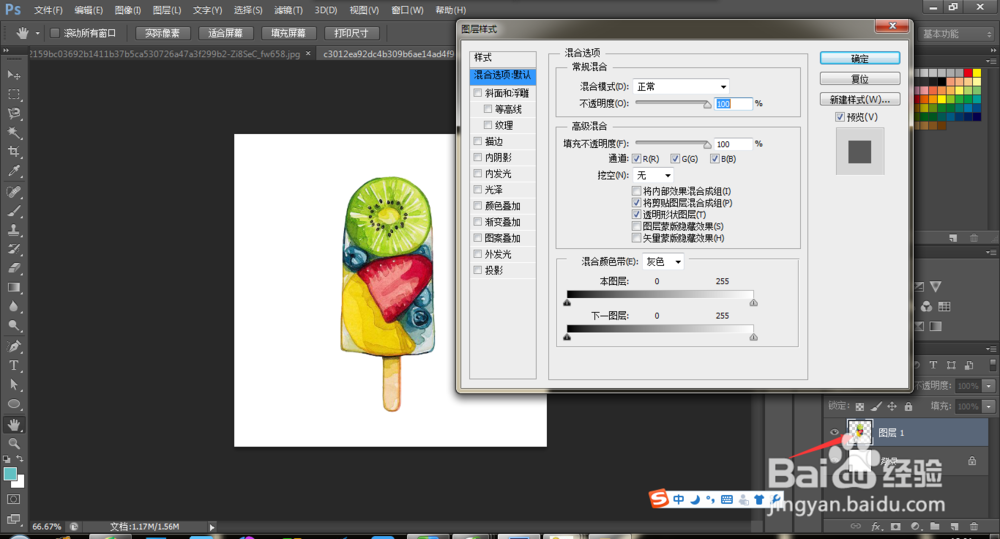Toggle visibility of 图层 1
1000x539 pixels.
point(834,432)
